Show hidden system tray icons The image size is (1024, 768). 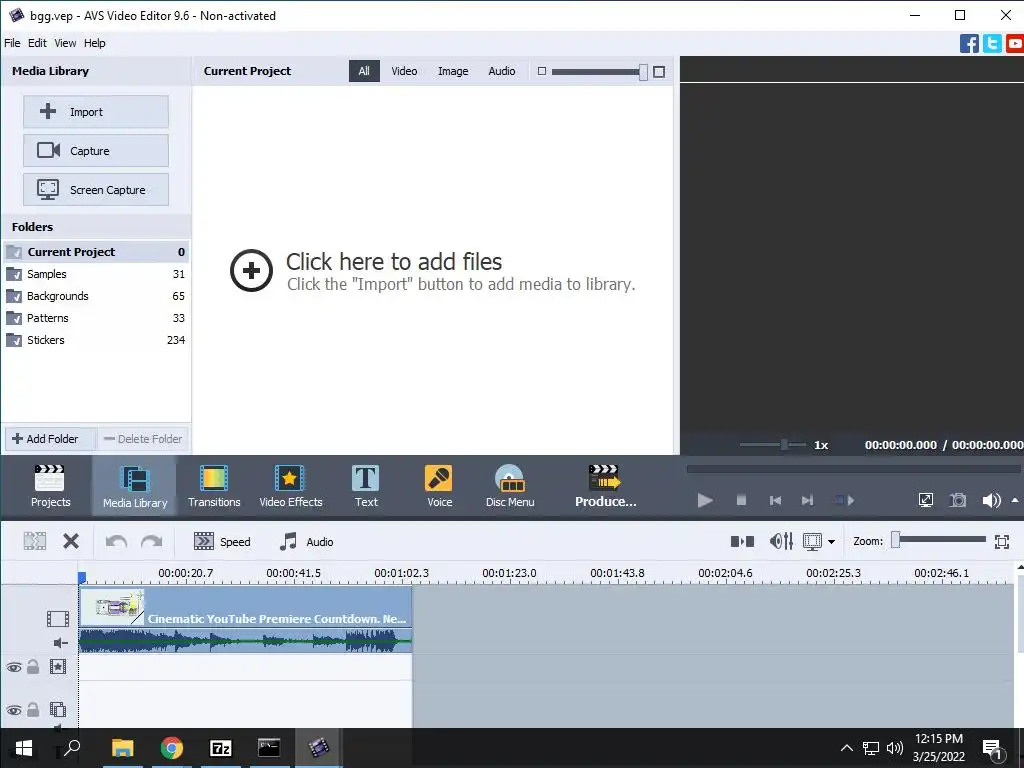[846, 748]
